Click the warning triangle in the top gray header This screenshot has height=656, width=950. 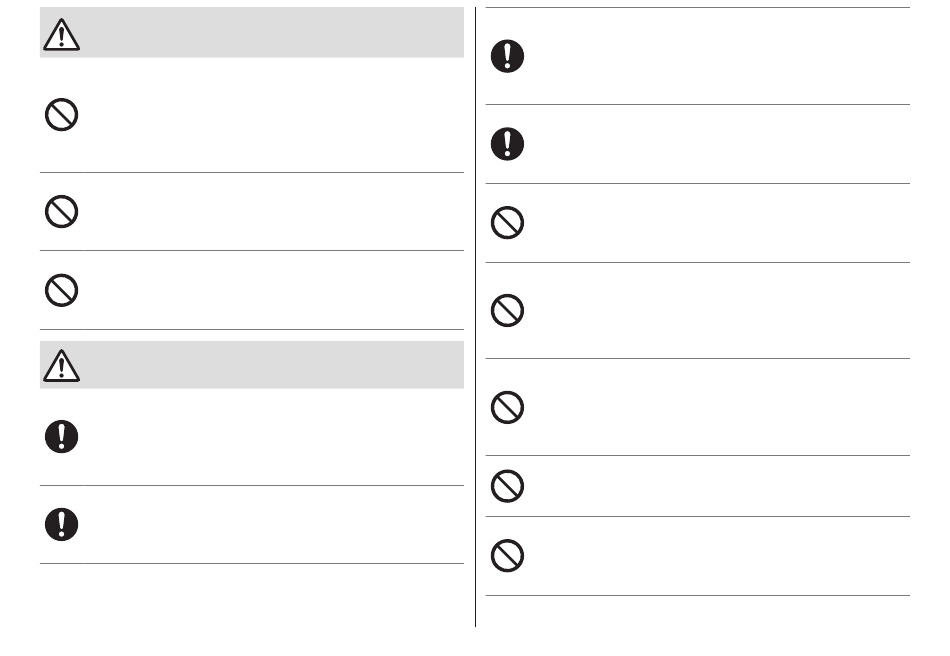point(61,34)
